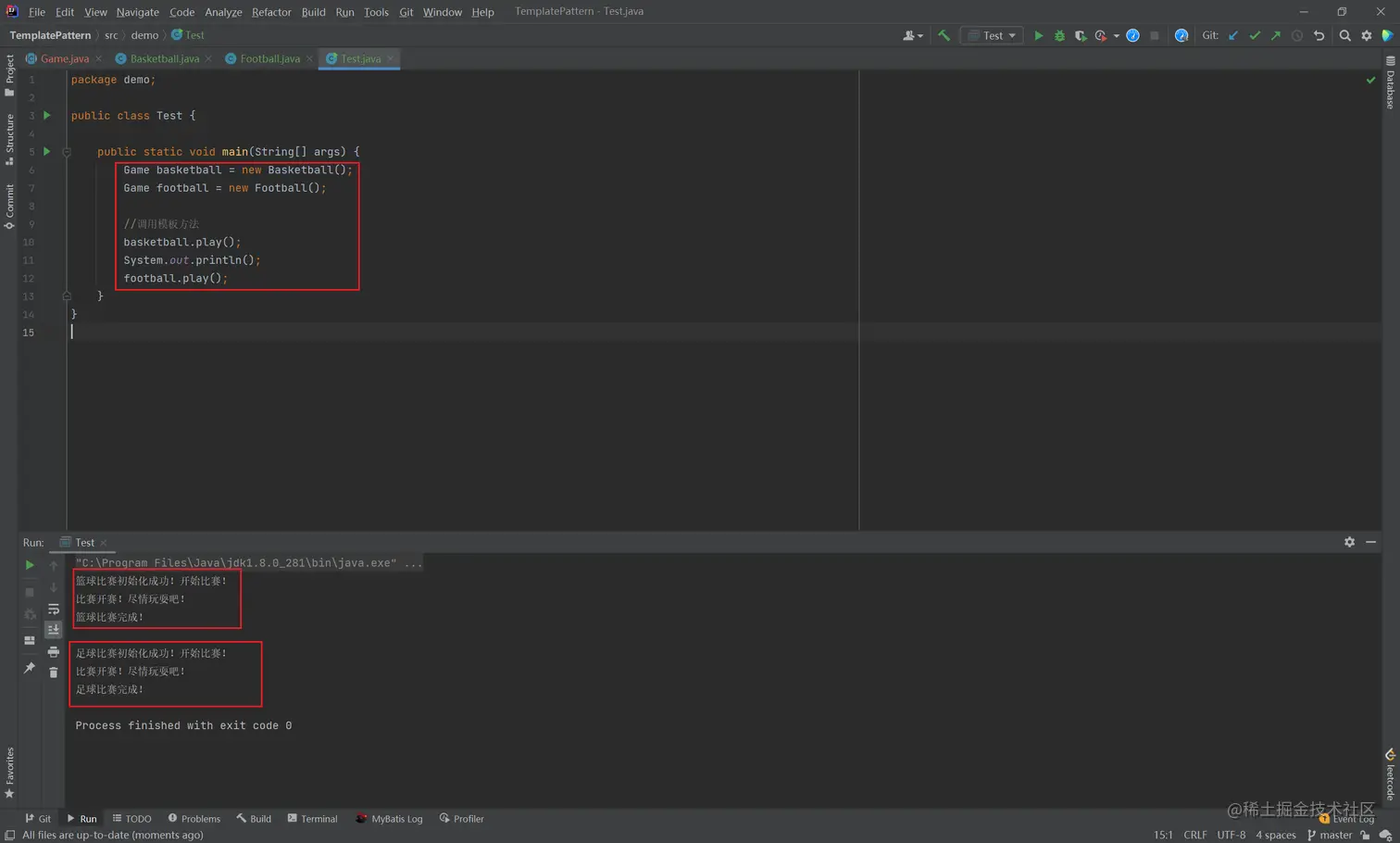Viewport: 1400px width, 843px height.
Task: Push commits with green Git arrow
Action: (x=1276, y=35)
